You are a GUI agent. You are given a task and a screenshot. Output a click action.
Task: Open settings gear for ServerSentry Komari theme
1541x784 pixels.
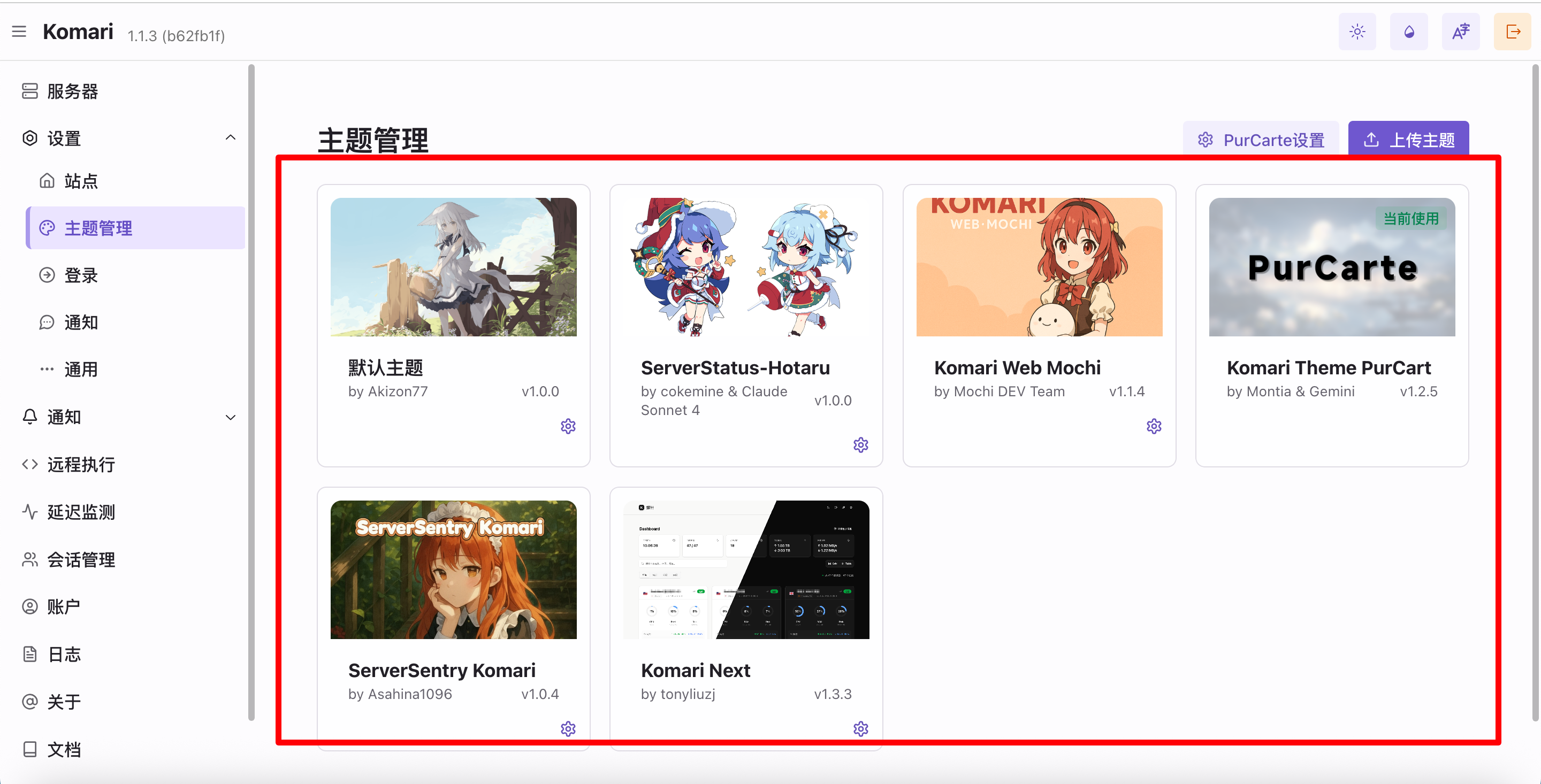pos(568,729)
